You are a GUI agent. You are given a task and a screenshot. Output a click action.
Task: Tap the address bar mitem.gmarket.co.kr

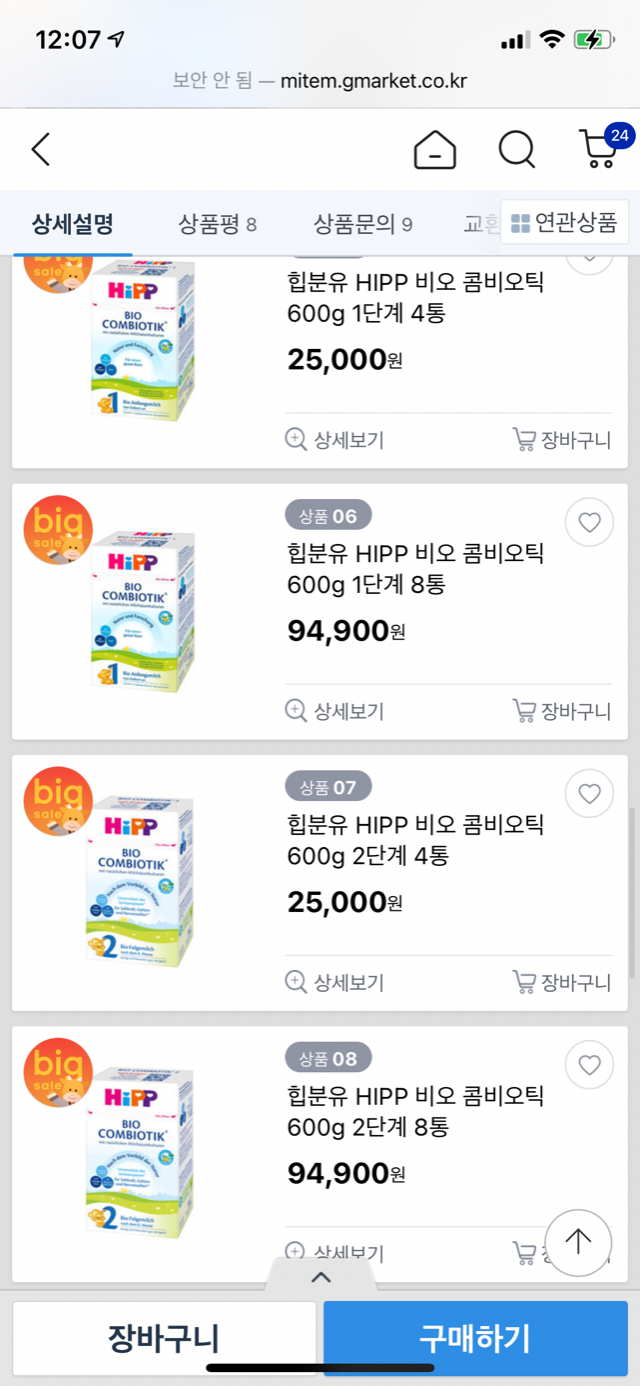click(320, 81)
